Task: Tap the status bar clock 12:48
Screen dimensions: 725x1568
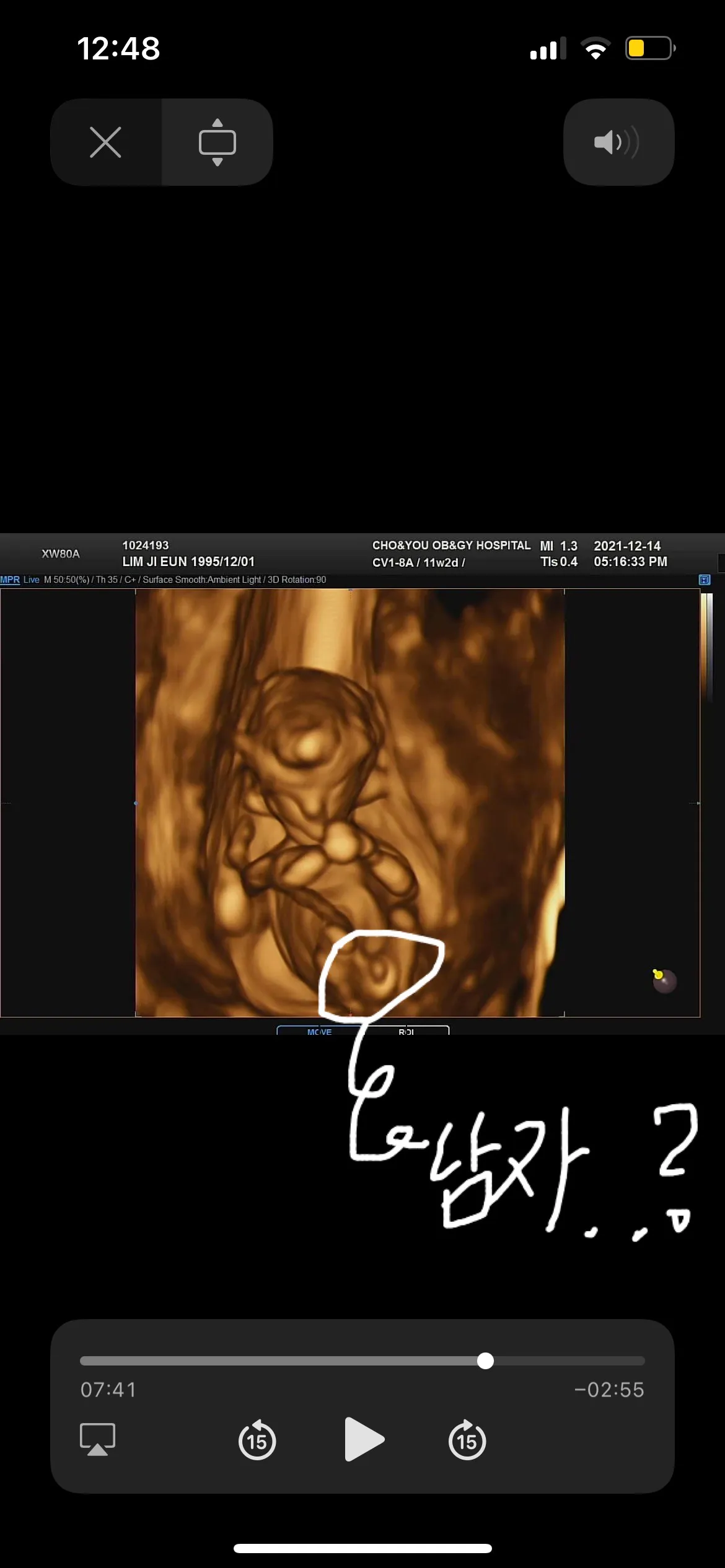Action: tap(118, 48)
